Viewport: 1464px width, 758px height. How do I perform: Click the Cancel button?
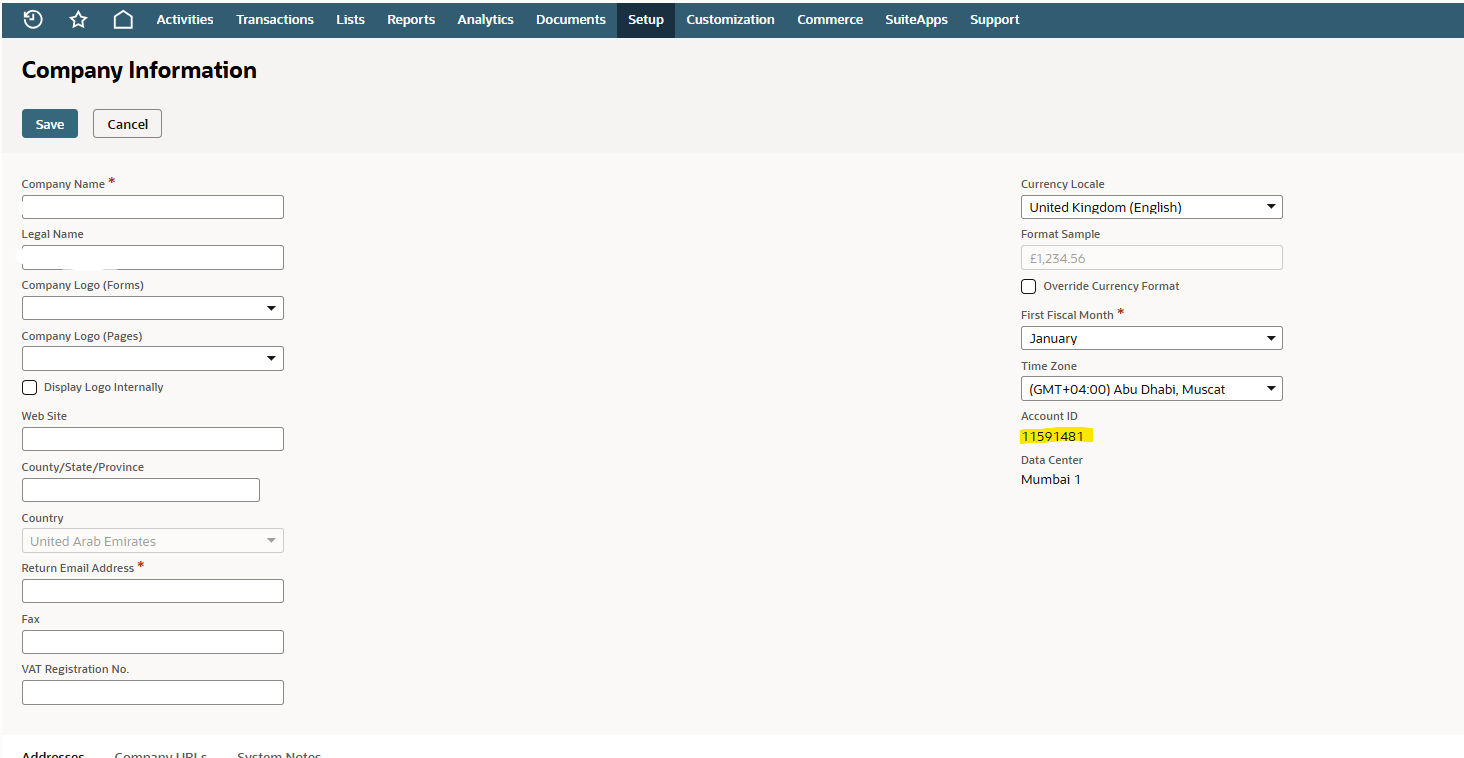tap(128, 124)
